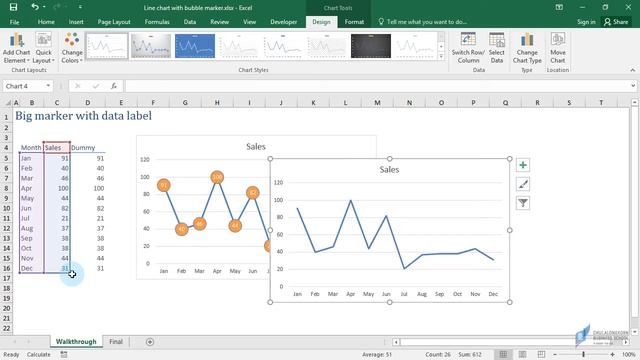640x360 pixels.
Task: Click horizontal scrollbar left arrow
Action: pyautogui.click(x=396, y=342)
